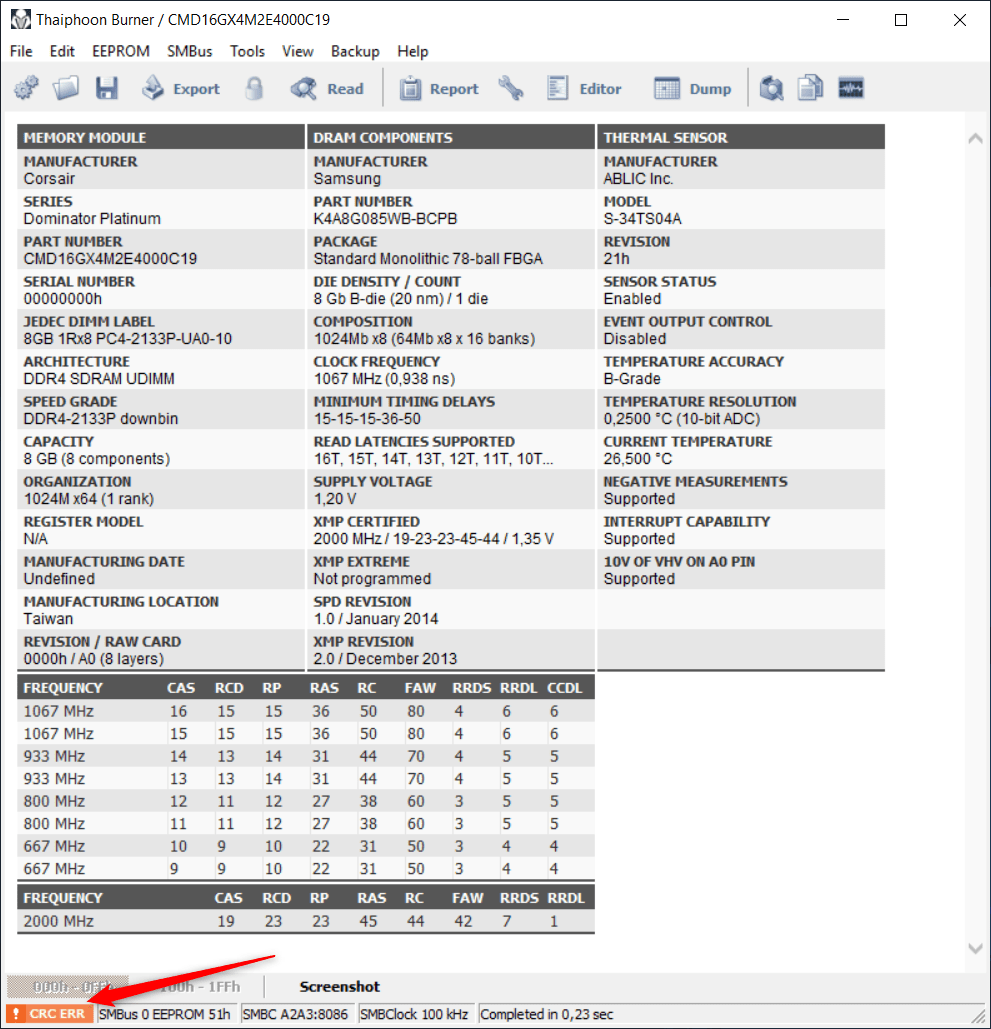Open the Edit menu
This screenshot has width=991, height=1029.
62,51
